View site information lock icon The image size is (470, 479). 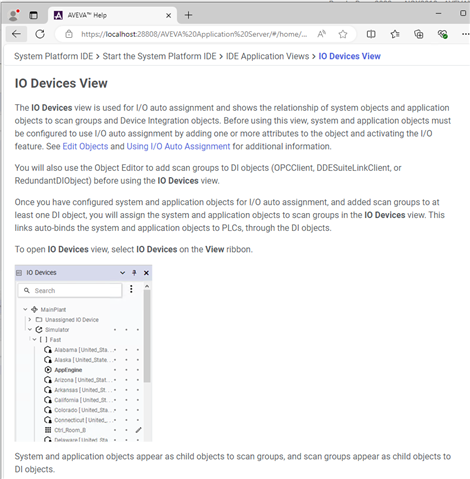pos(69,34)
